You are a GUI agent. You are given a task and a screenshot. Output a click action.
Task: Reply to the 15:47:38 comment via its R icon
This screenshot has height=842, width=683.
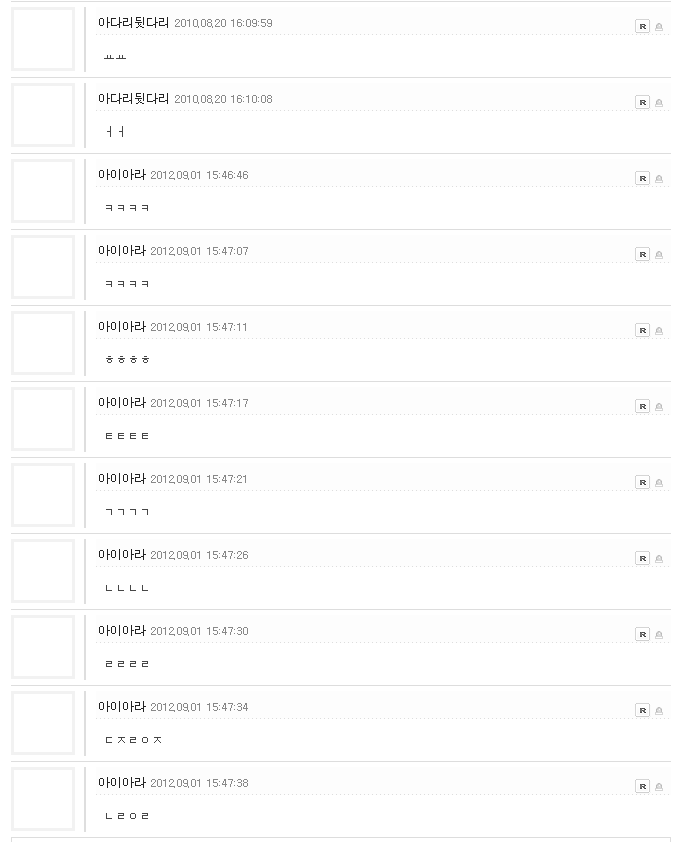tap(642, 786)
